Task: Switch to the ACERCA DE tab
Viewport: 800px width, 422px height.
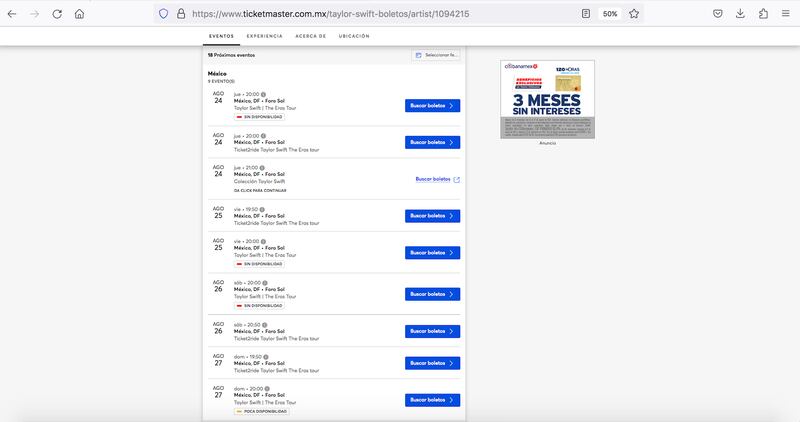Action: 311,36
